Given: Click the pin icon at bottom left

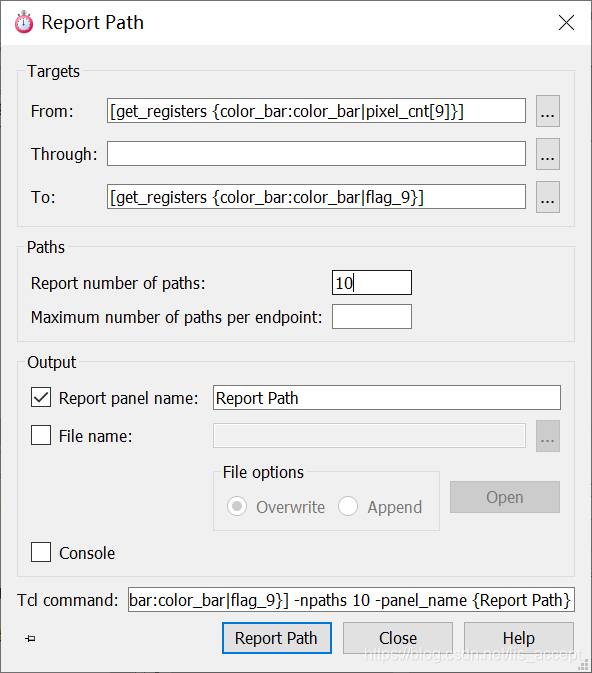Looking at the screenshot, I should [x=30, y=639].
